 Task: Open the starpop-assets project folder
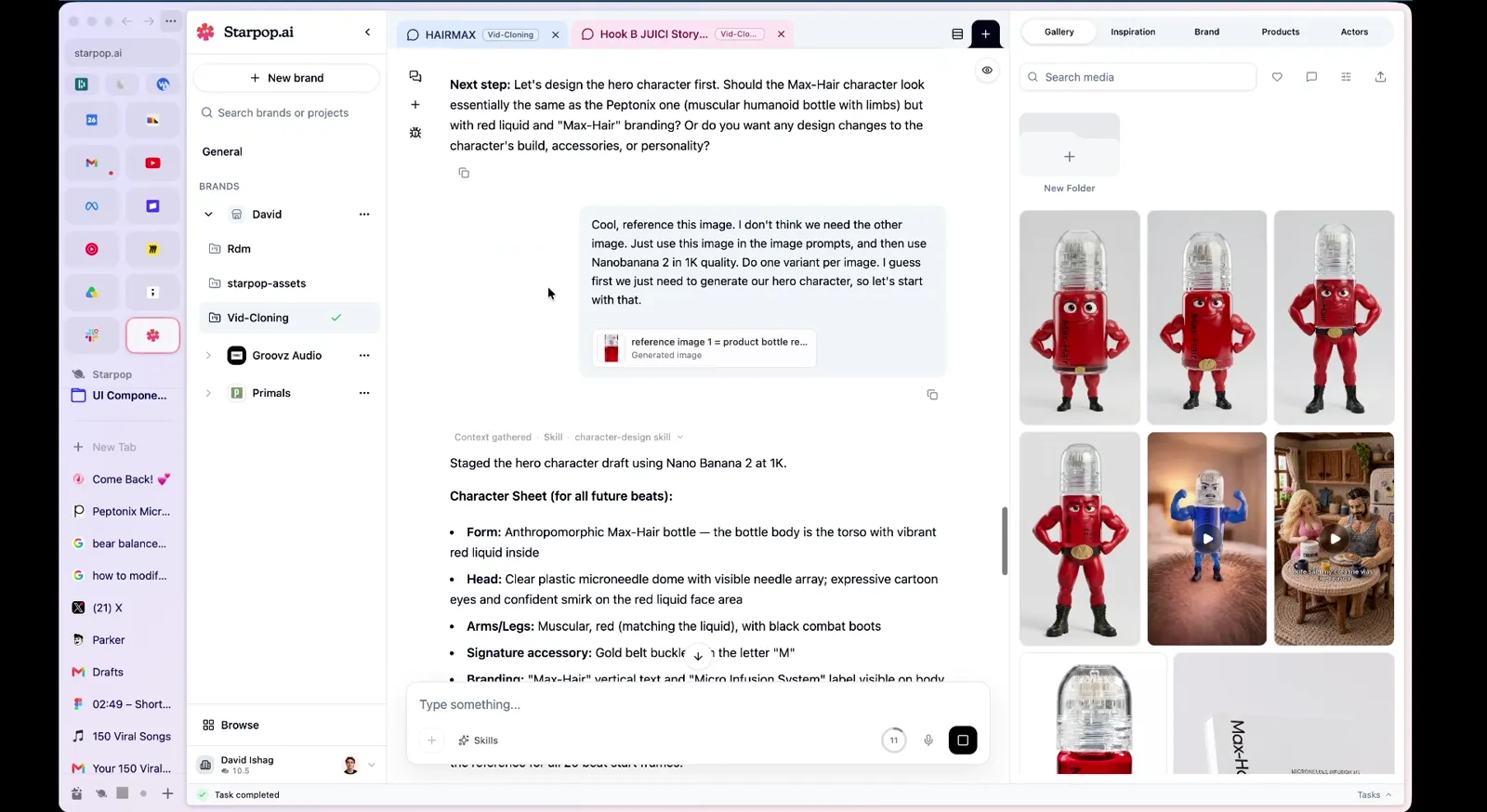(x=290, y=283)
